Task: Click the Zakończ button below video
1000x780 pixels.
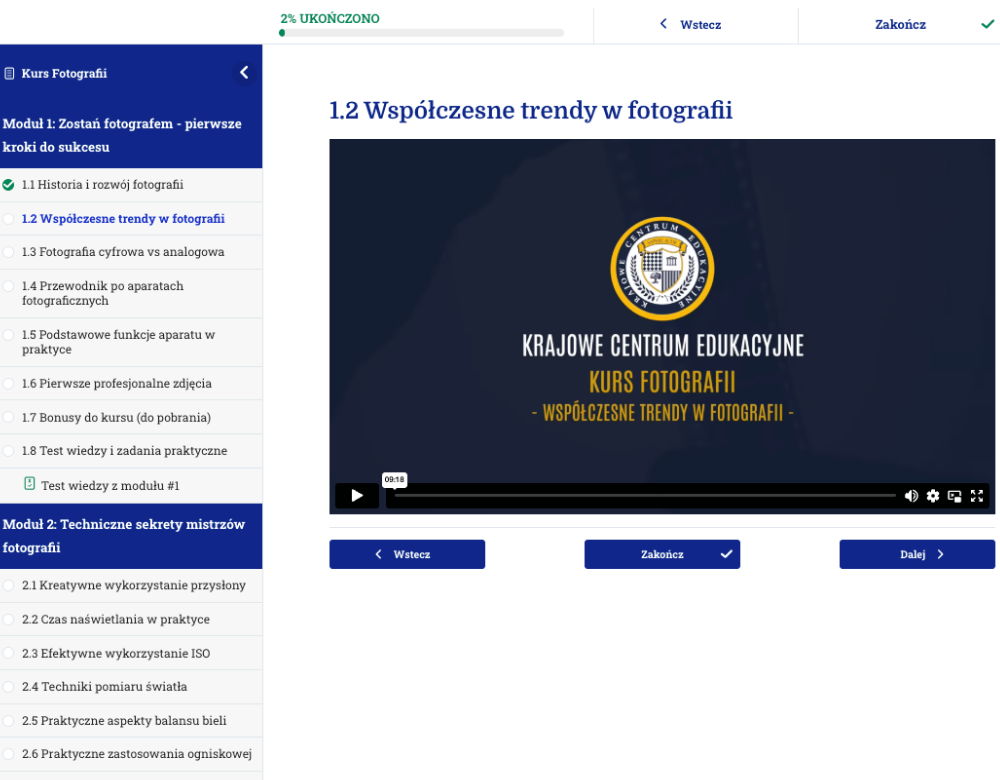Action: point(662,554)
